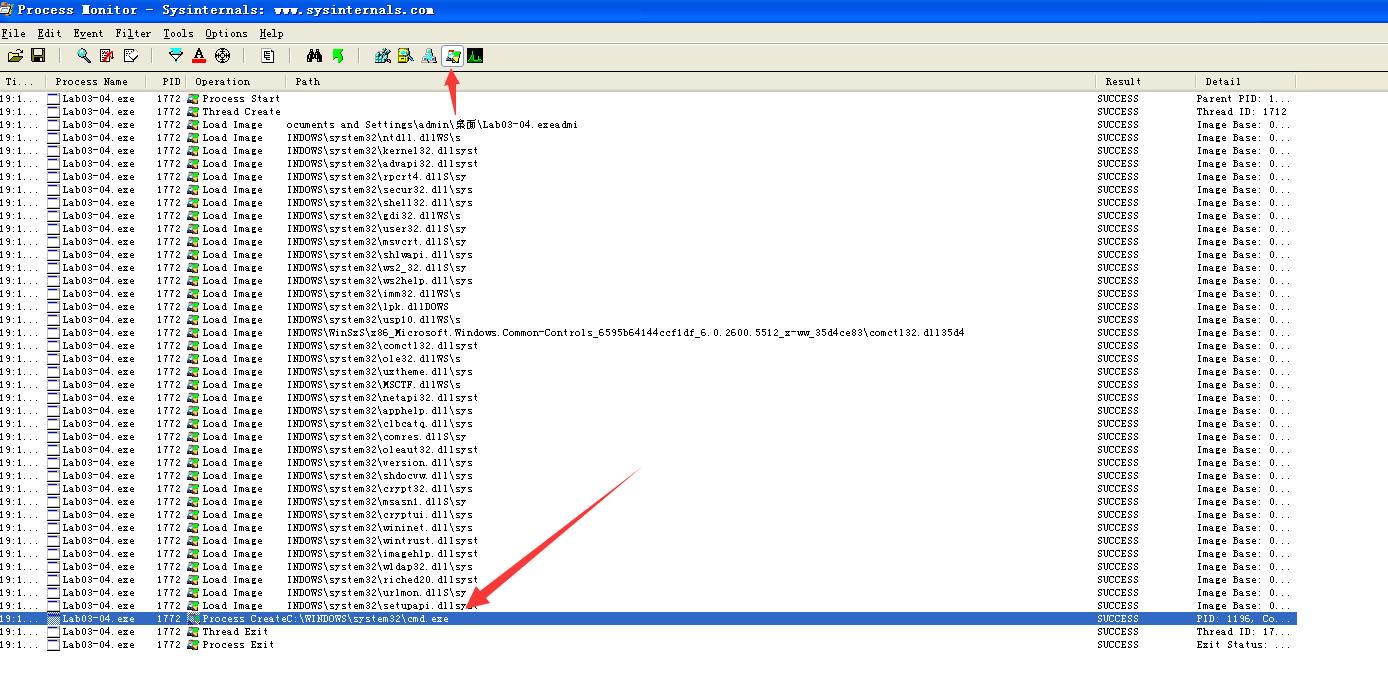Viewport: 1388px width, 678px height.
Task: Select the Thread Create operation text
Action: (241, 112)
